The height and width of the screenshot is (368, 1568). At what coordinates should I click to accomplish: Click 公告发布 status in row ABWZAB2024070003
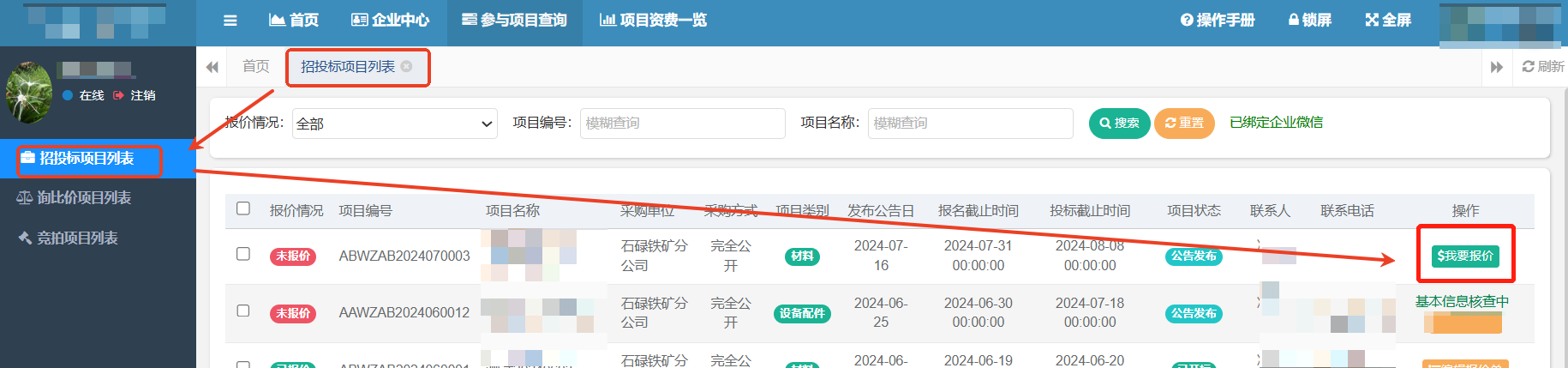click(x=1194, y=256)
